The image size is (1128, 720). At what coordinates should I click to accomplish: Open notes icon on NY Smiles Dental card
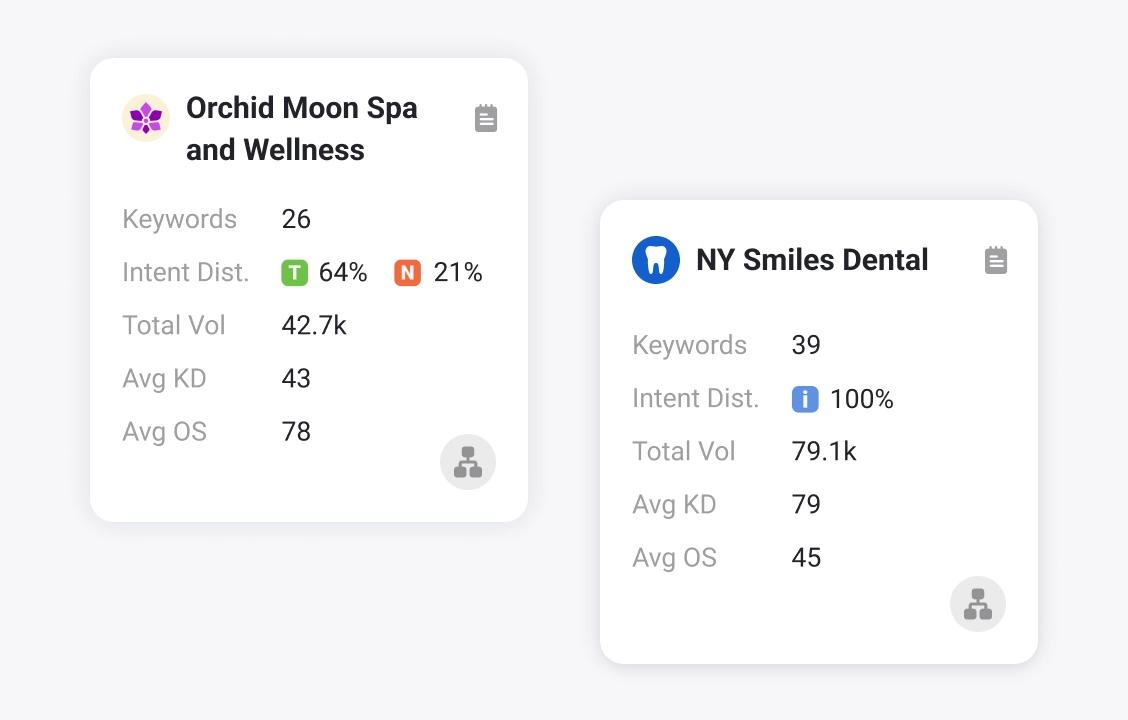tap(996, 260)
